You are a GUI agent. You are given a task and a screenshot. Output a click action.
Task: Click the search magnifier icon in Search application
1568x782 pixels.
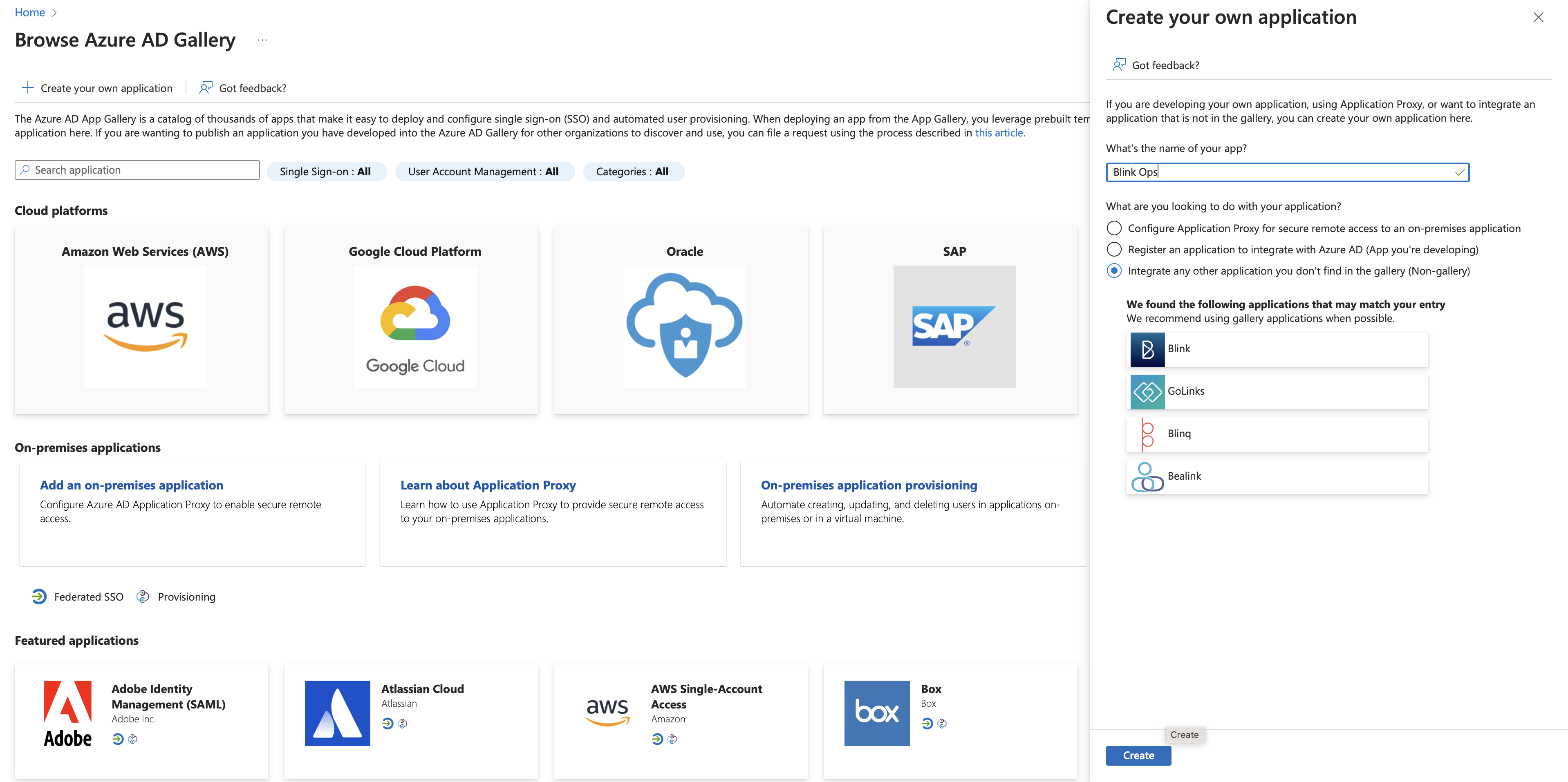tap(25, 170)
